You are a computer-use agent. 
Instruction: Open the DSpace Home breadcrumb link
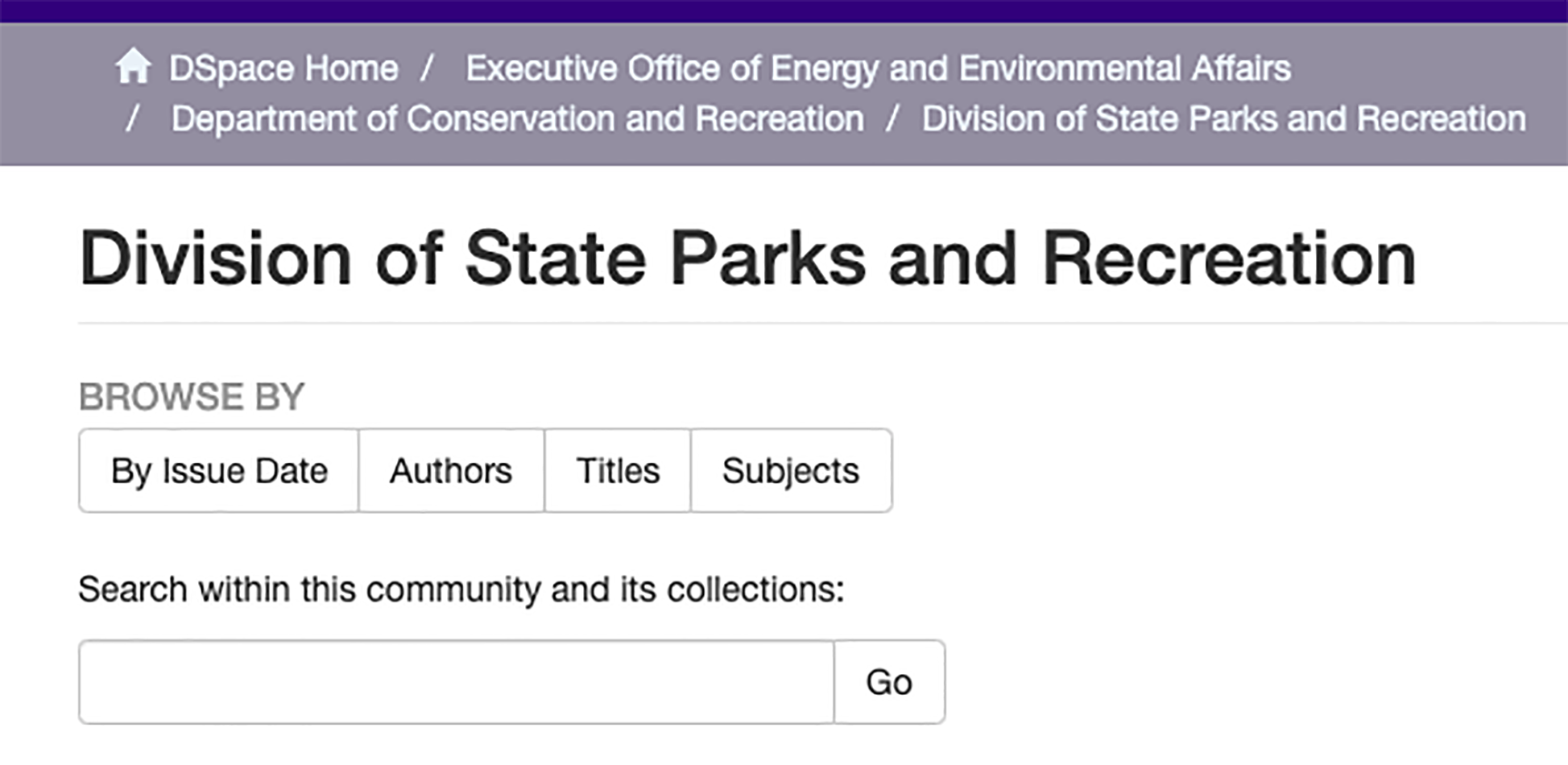pos(283,68)
